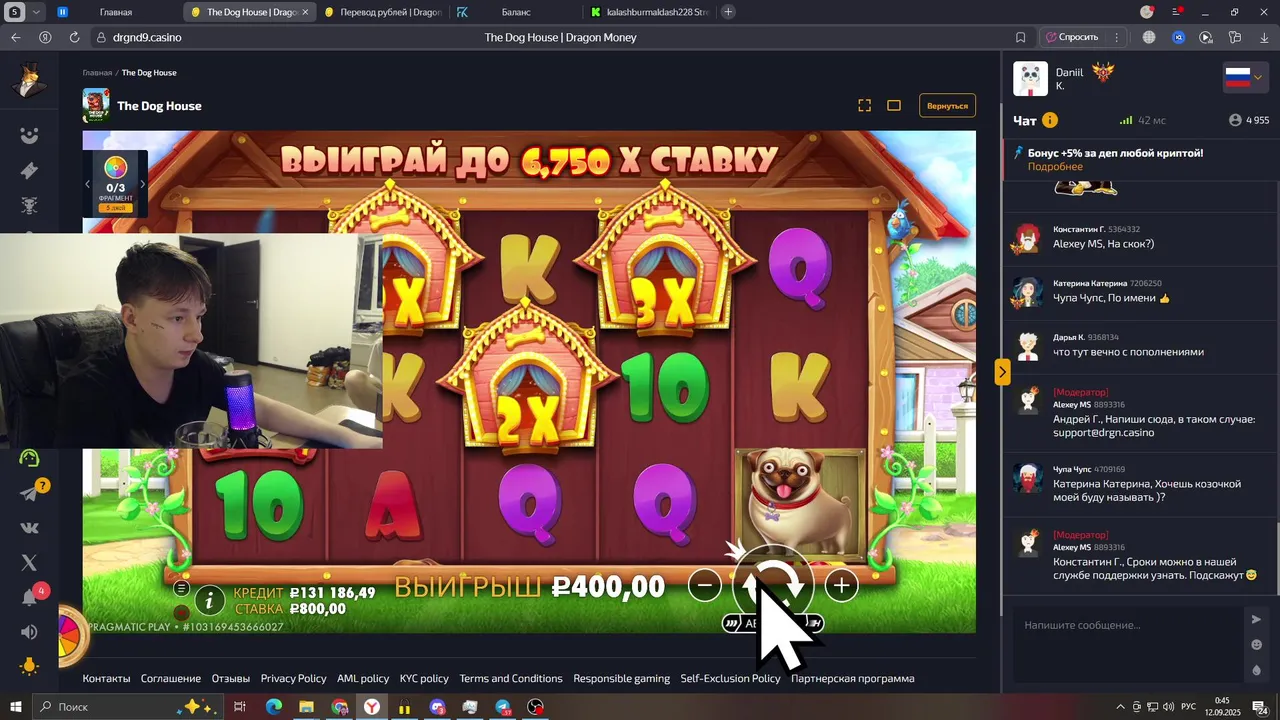1280x720 pixels.
Task: Open the Подробнее bonus link
Action: [x=1055, y=166]
